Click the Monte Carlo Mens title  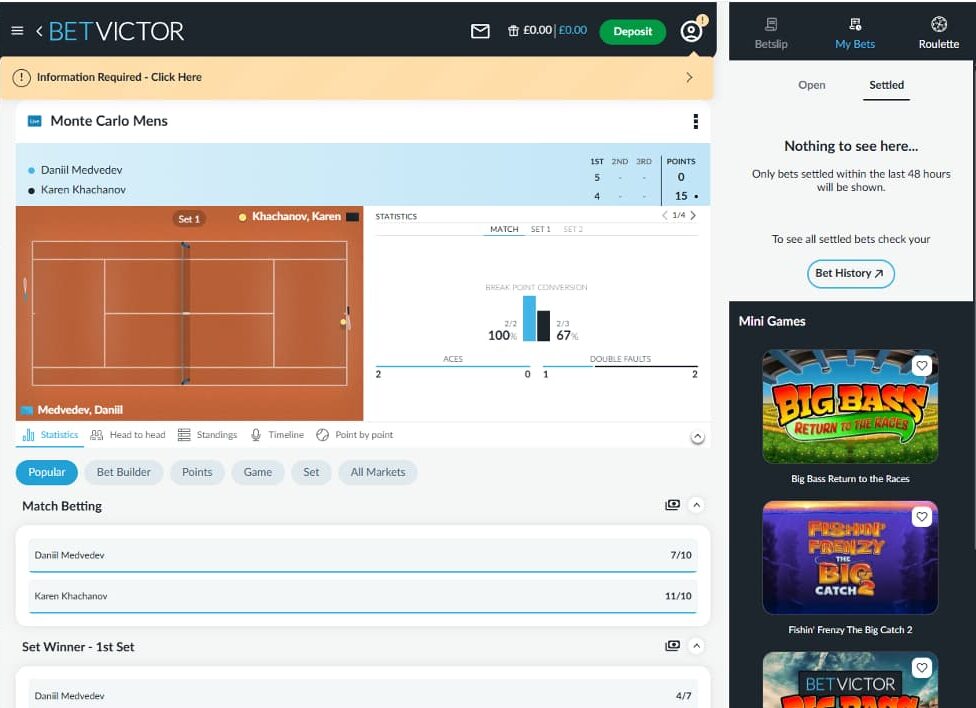click(x=109, y=121)
